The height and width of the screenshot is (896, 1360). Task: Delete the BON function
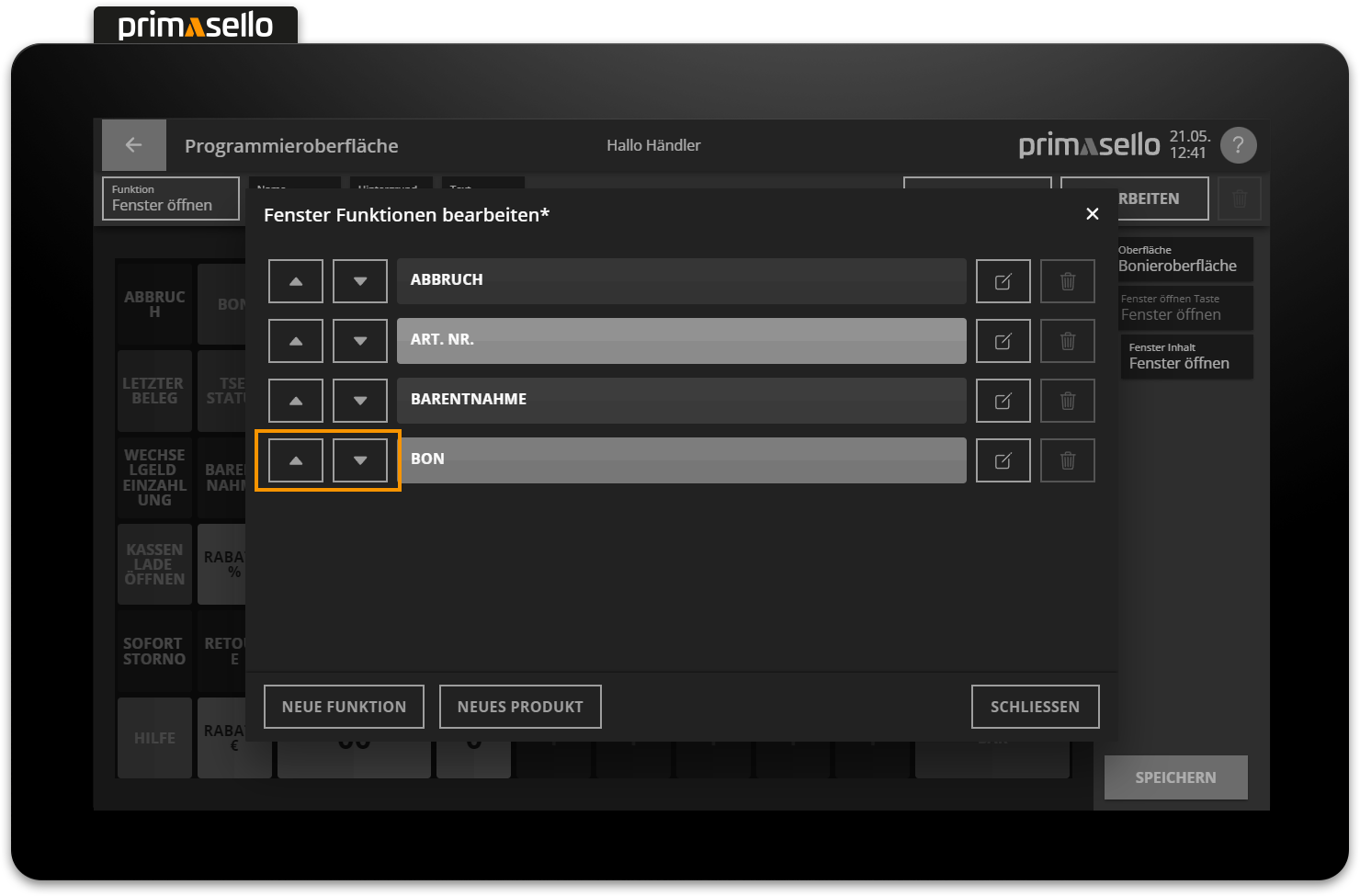1067,459
